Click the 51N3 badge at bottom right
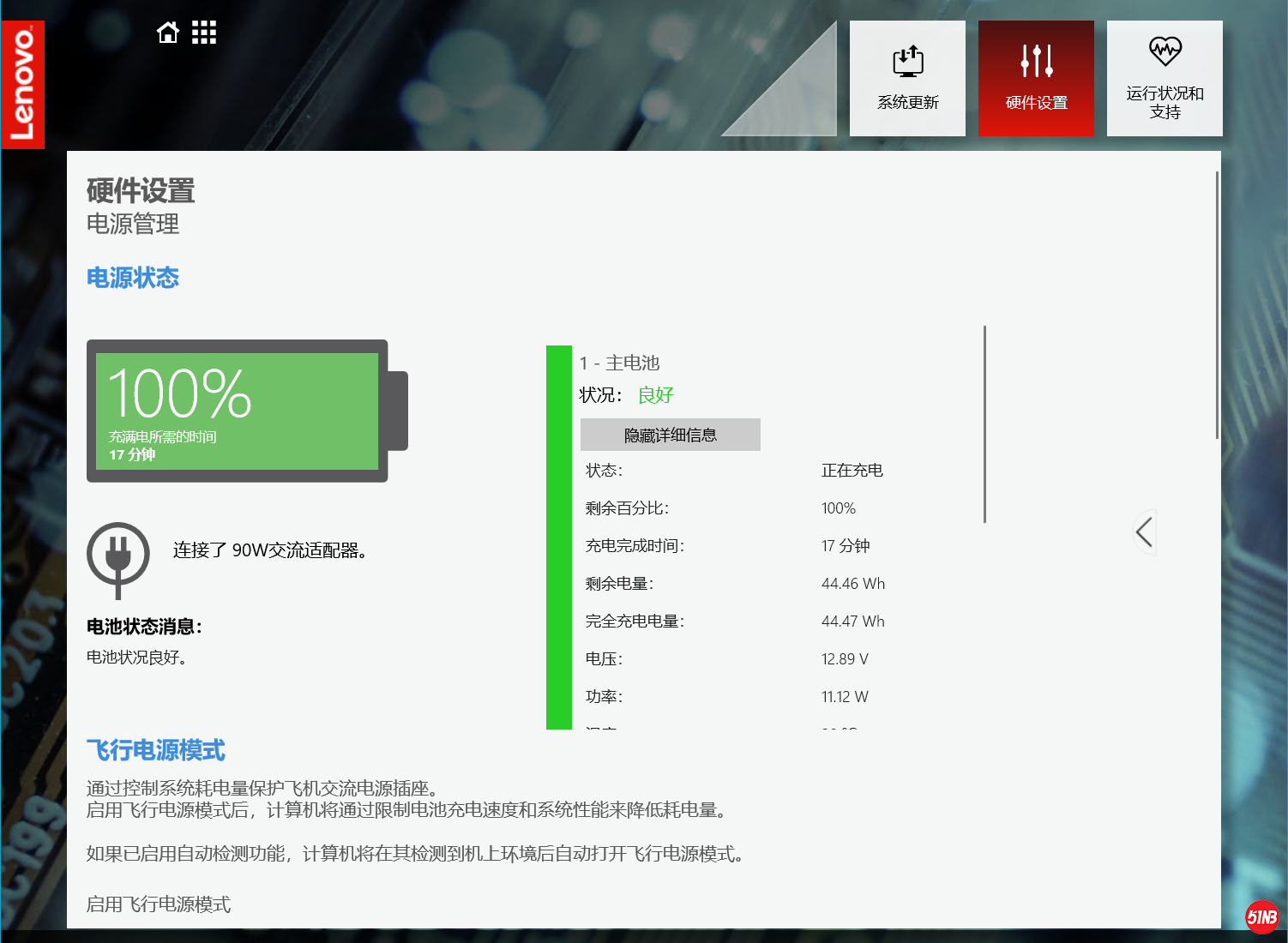The height and width of the screenshot is (943, 1288). (1262, 918)
